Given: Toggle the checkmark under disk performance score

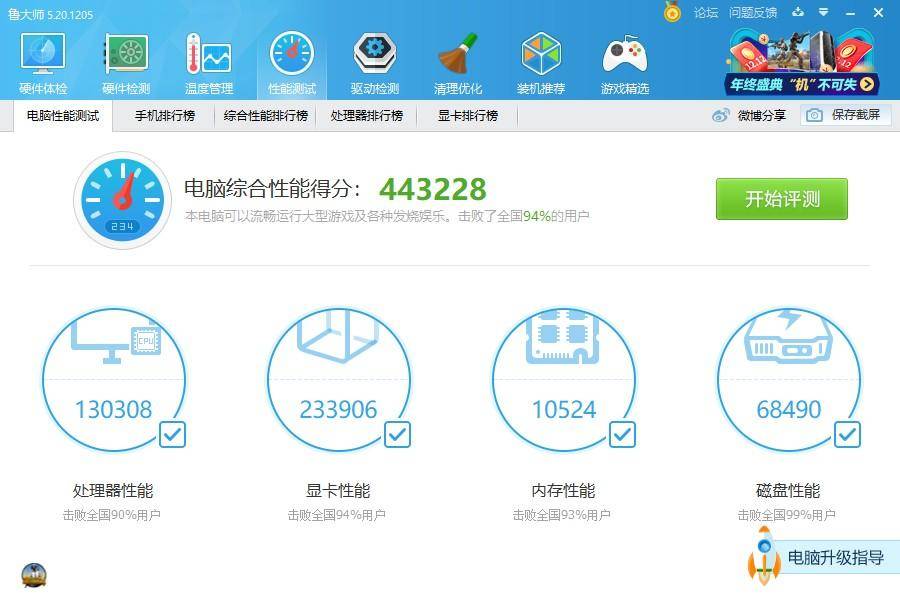Looking at the screenshot, I should [848, 434].
